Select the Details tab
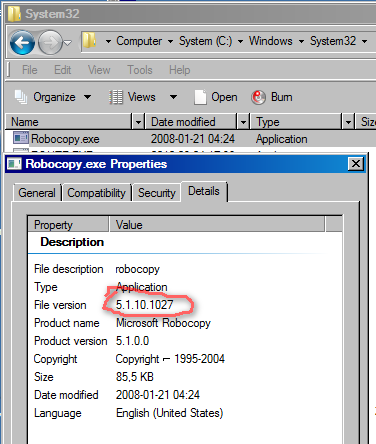The image size is (376, 444). tap(204, 191)
